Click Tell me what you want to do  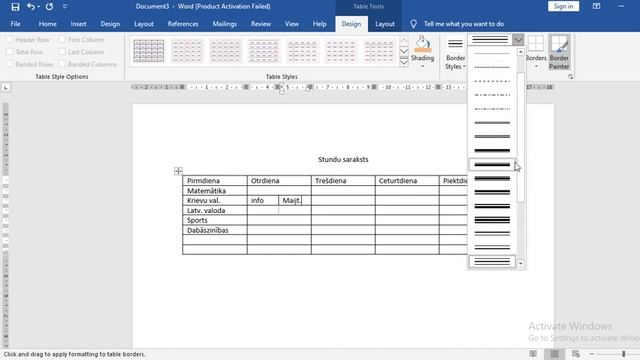(464, 24)
